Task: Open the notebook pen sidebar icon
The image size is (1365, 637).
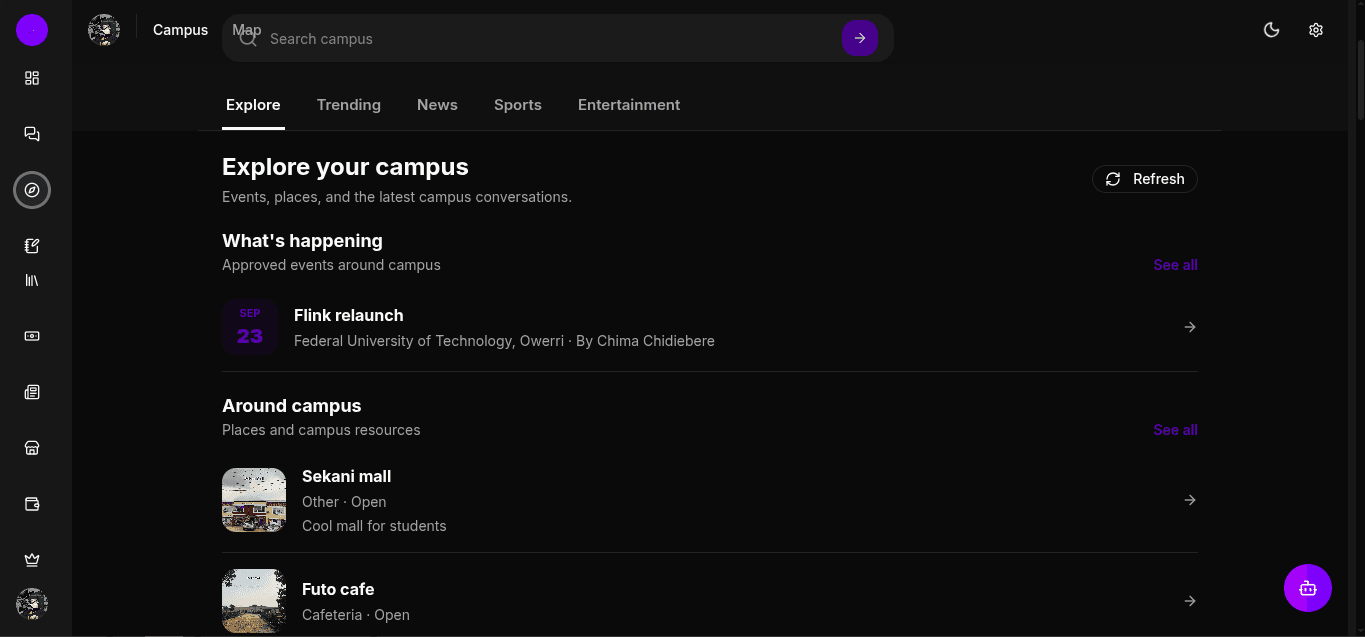Action: click(32, 246)
